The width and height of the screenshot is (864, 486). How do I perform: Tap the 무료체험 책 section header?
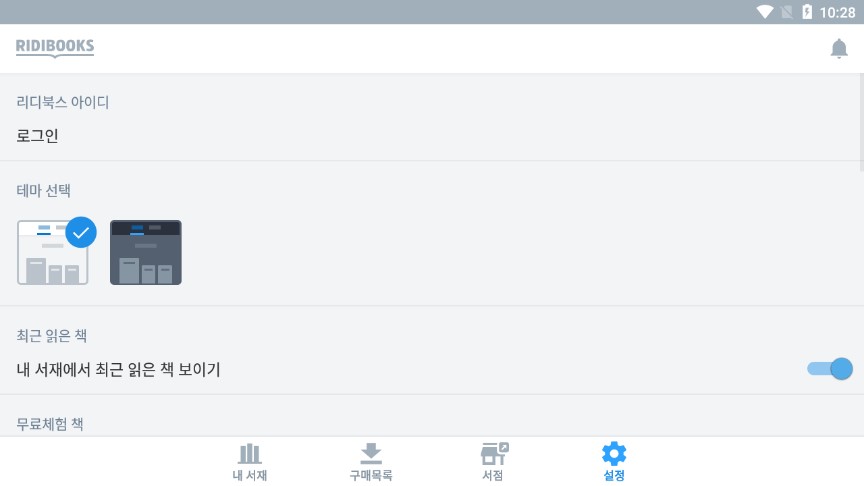50,424
